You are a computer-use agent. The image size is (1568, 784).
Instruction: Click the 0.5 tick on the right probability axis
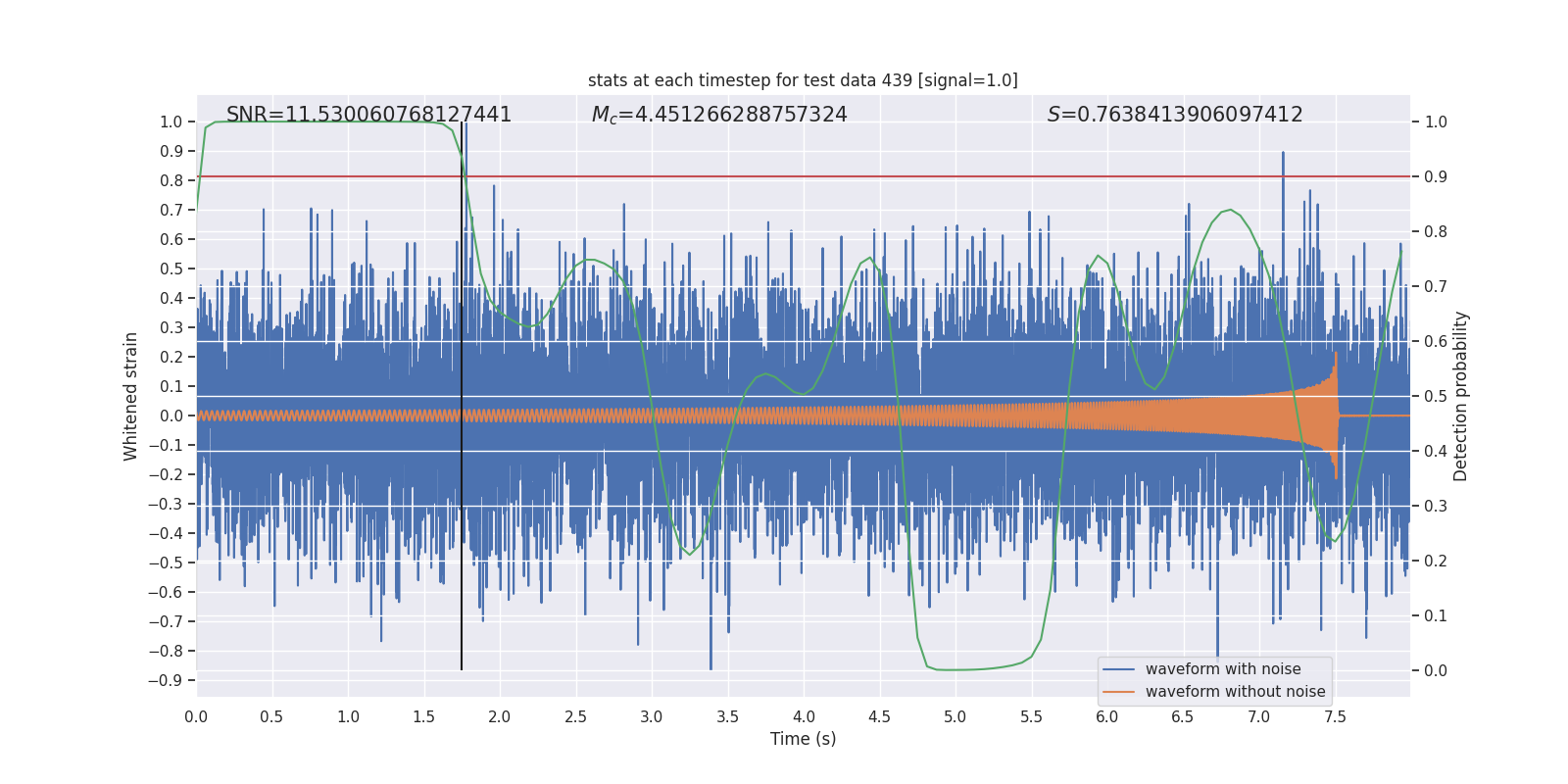pyautogui.click(x=1436, y=397)
